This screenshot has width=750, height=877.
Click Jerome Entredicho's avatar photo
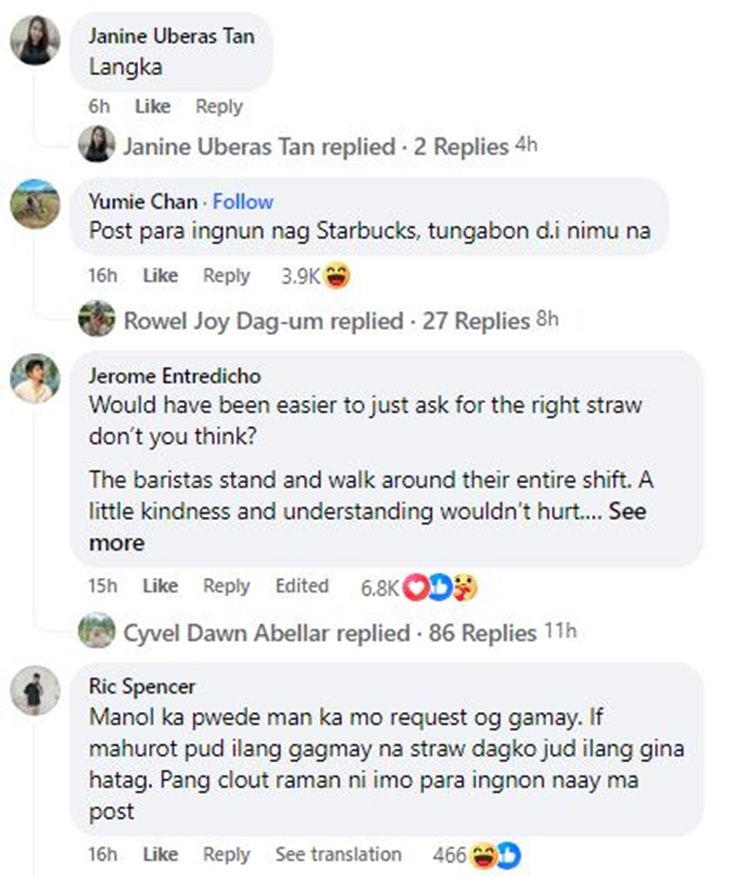coord(35,379)
